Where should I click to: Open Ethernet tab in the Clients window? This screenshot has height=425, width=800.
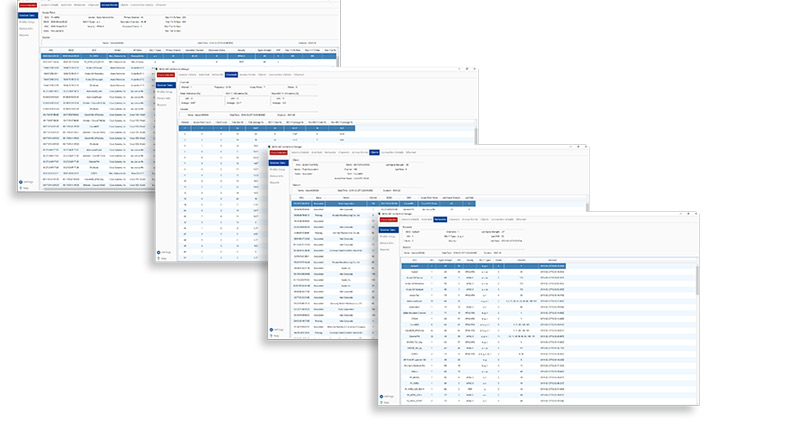[x=411, y=152]
